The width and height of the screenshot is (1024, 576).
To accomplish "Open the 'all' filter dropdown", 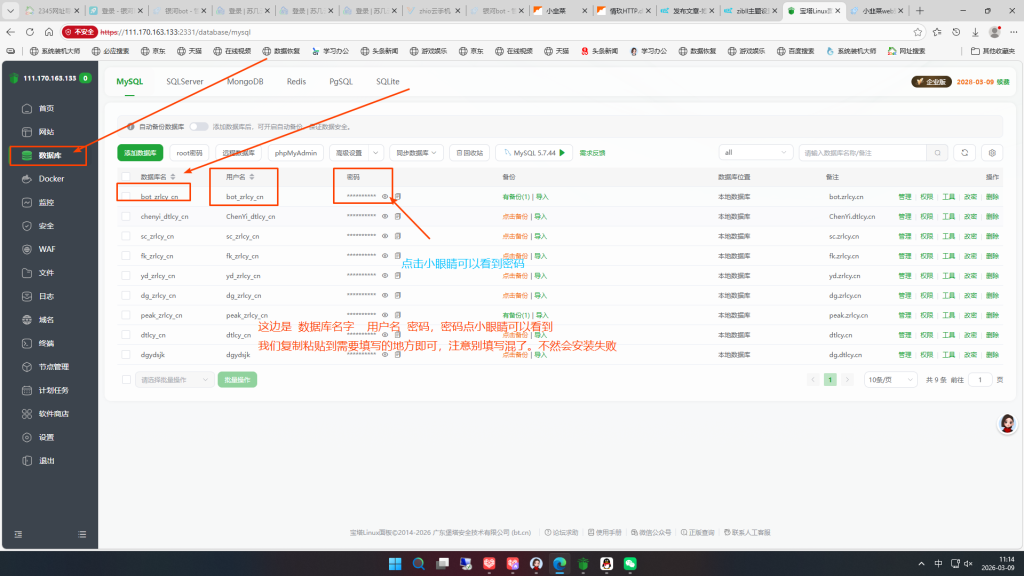I will click(x=756, y=153).
